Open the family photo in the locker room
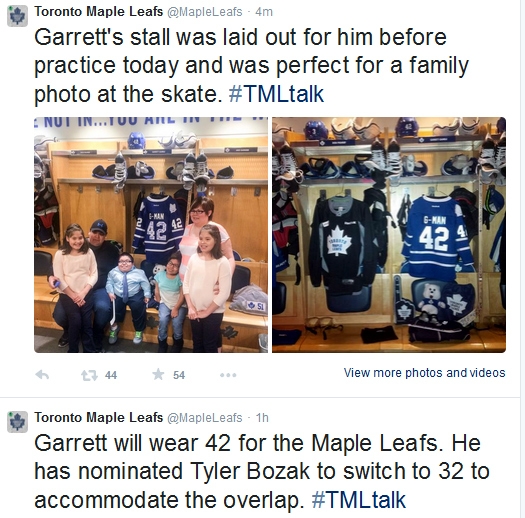This screenshot has height=518, width=525. click(151, 235)
